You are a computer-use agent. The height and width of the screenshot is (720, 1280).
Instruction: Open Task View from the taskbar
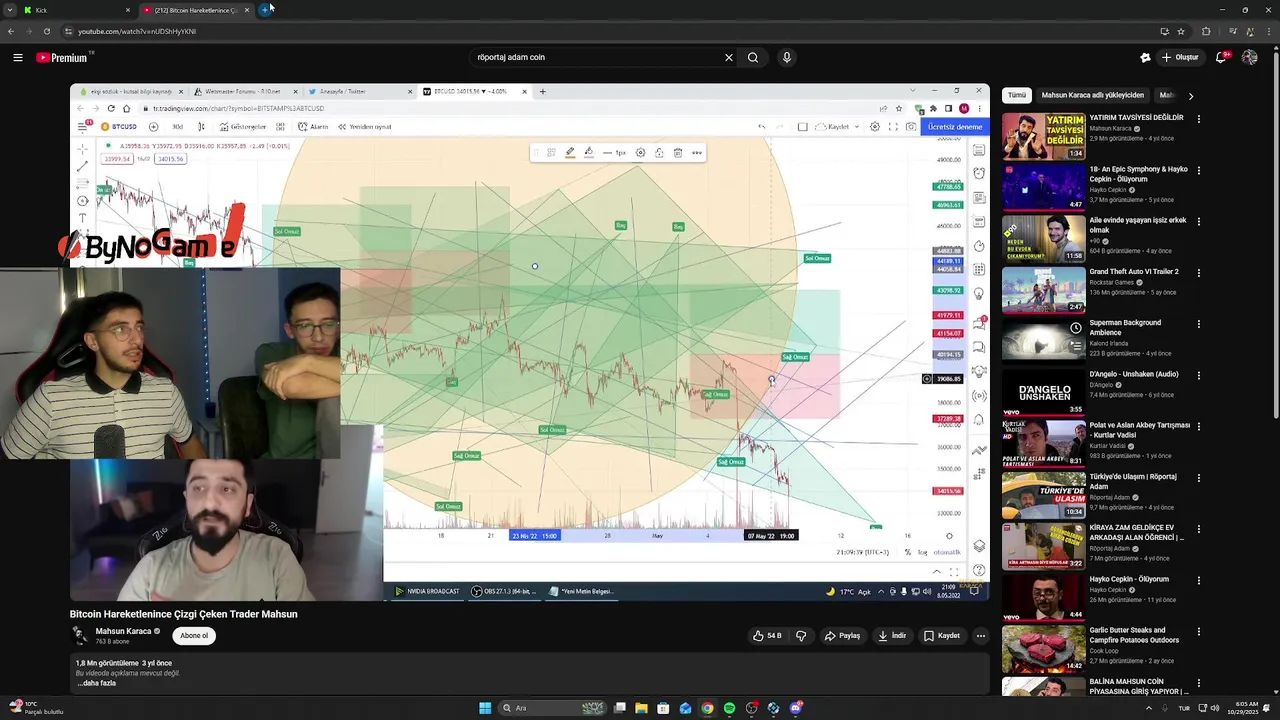620,708
